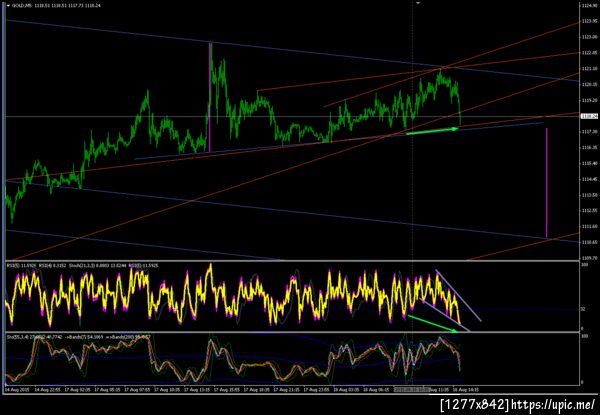This screenshot has height=415, width=600.
Task: Click the 1115.40 price scale value
Action: (591, 163)
